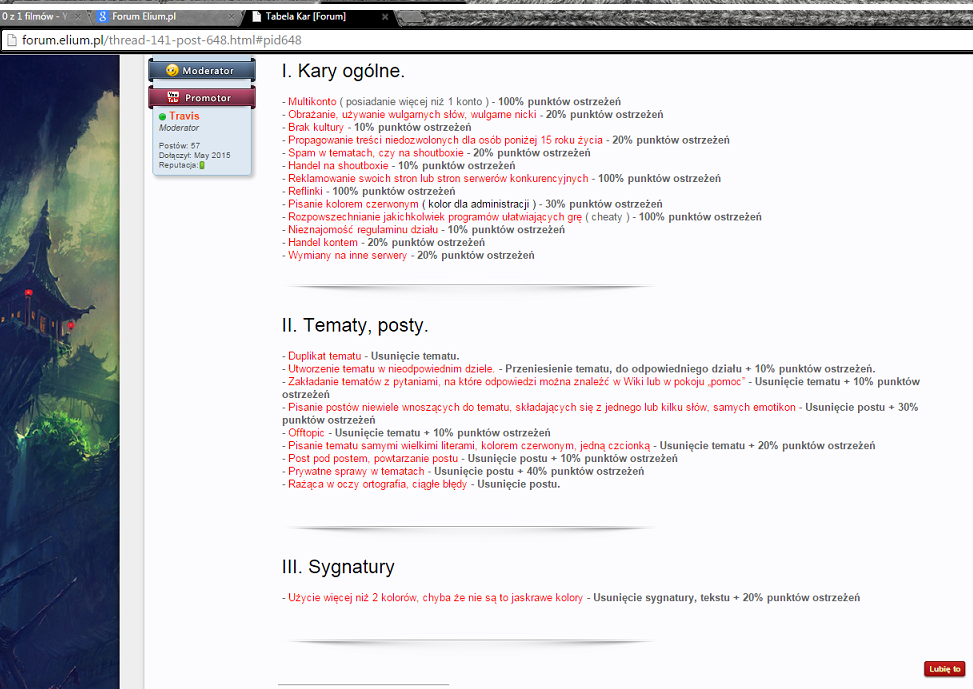This screenshot has width=973, height=689.
Task: Click the Moderator badge smiley icon
Action: click(173, 71)
